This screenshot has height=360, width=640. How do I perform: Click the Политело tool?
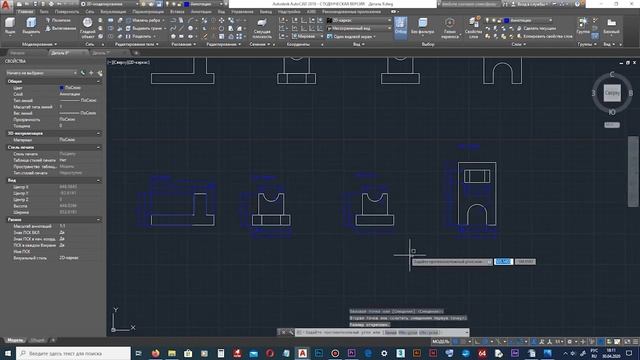pyautogui.click(x=58, y=20)
